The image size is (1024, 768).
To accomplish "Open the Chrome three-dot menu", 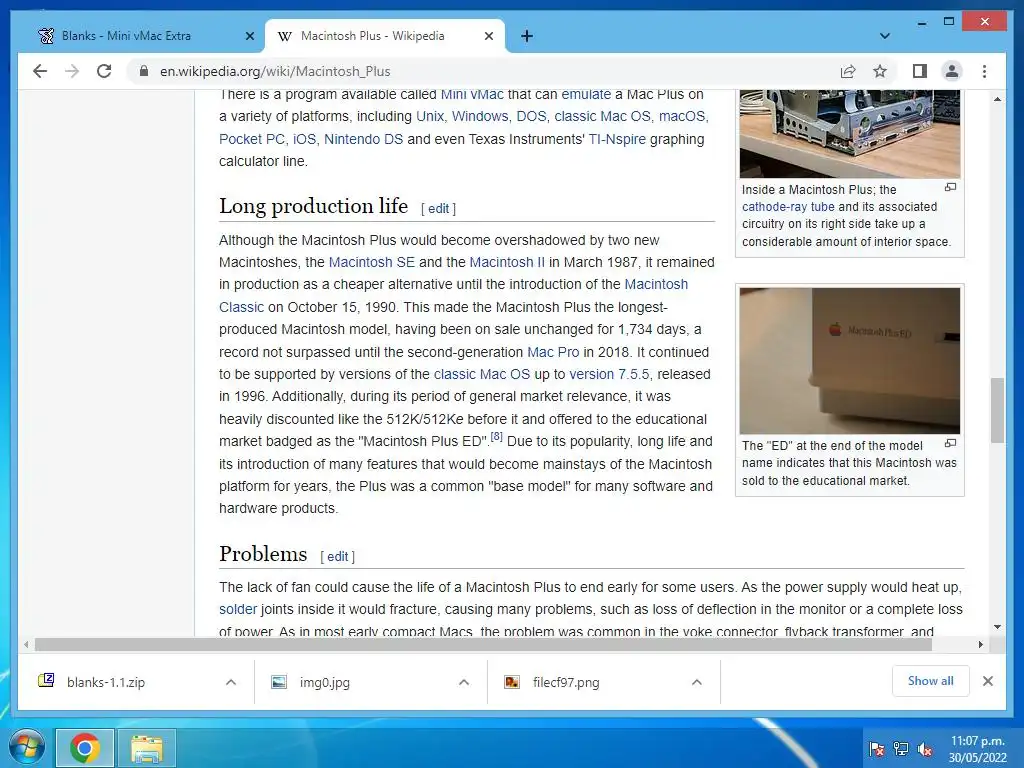I will 984,71.
